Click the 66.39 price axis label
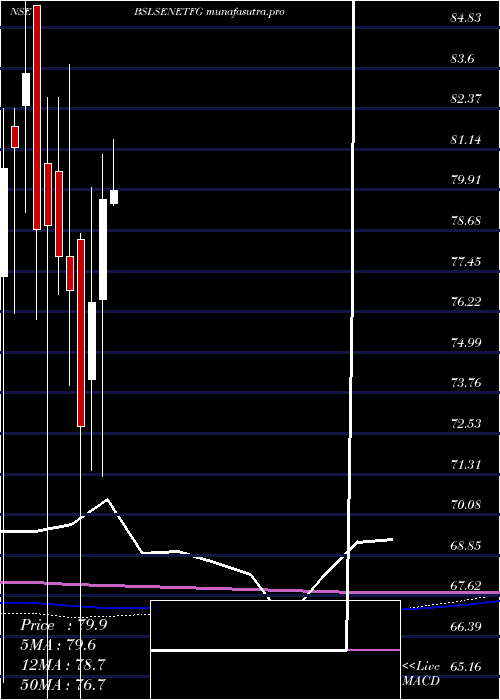 466,626
